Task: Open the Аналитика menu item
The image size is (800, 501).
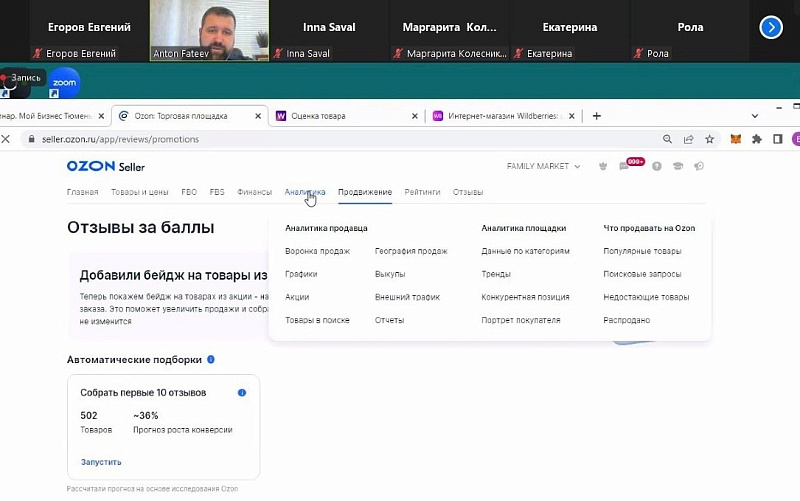Action: point(305,192)
